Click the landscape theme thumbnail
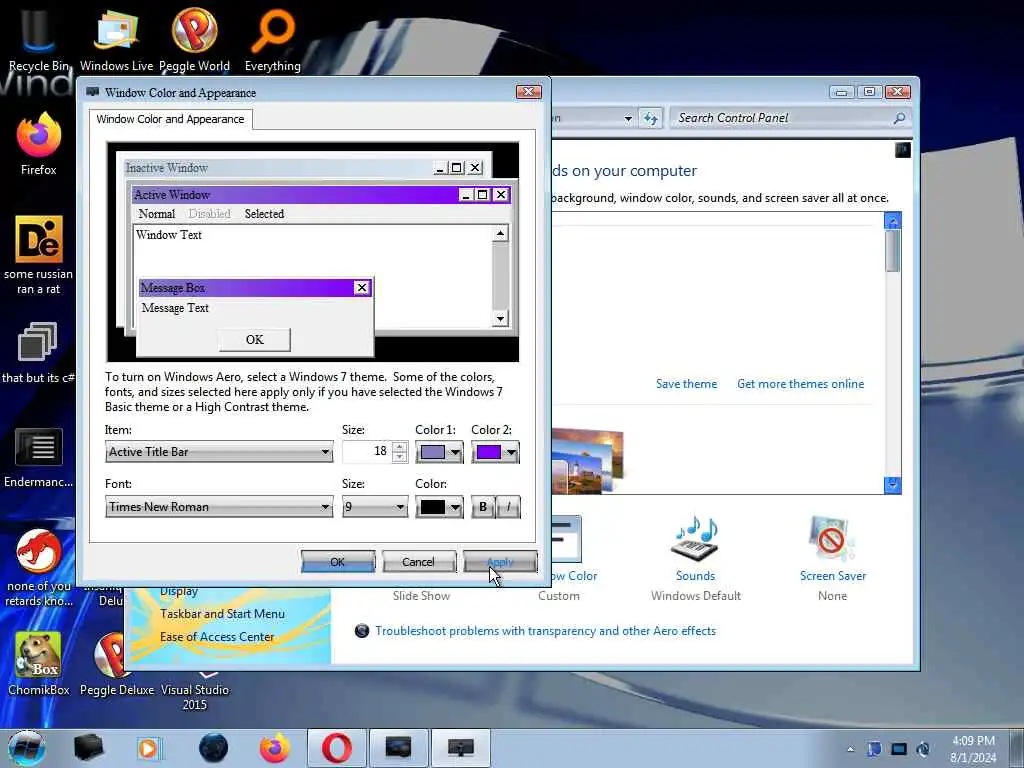 coord(586,460)
